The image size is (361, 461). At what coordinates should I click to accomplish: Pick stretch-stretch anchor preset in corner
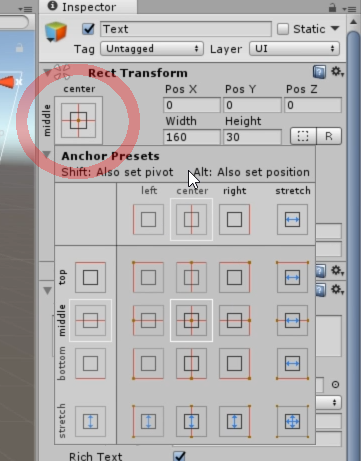[292, 421]
